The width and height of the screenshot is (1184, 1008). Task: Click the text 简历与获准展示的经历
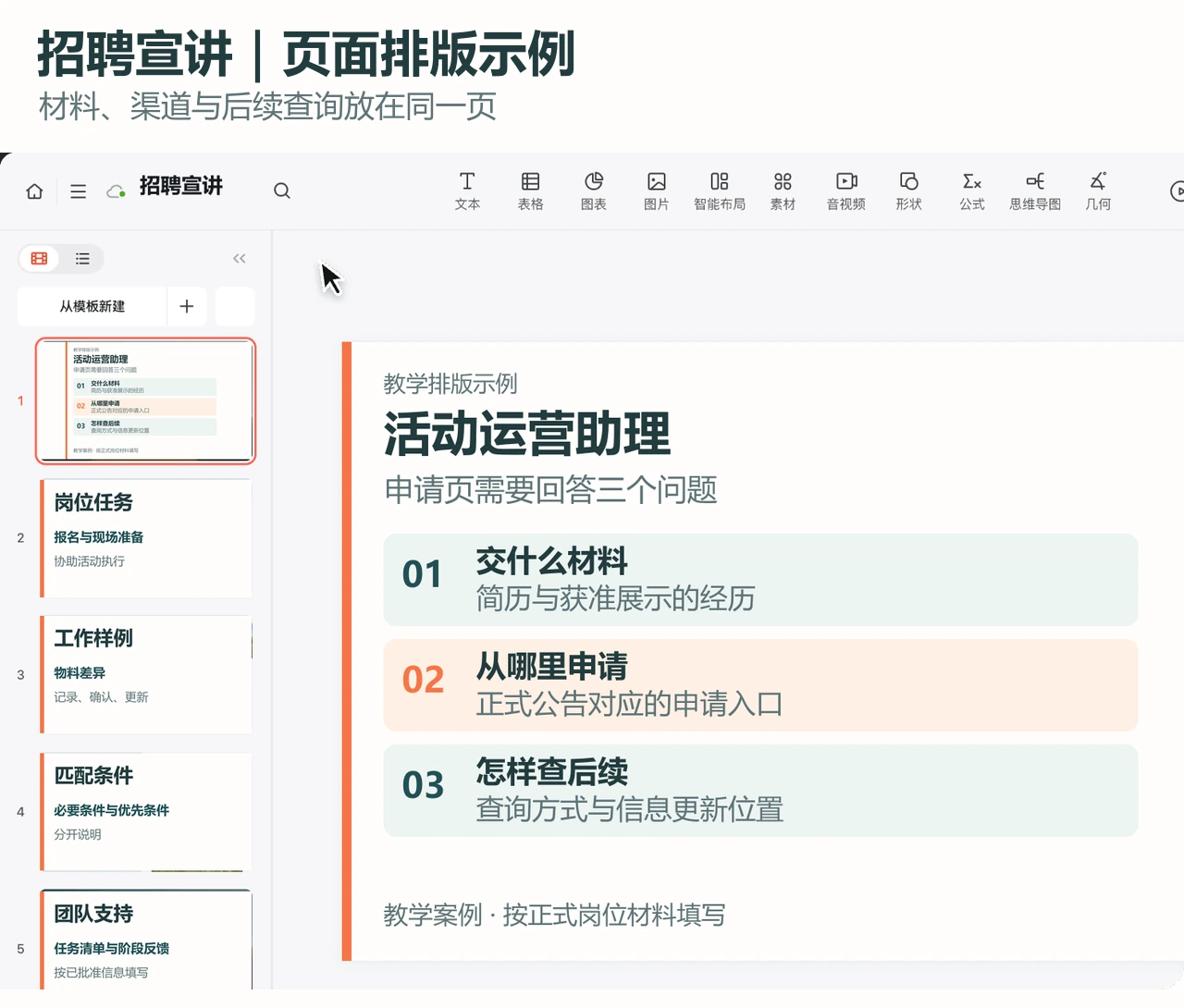(x=616, y=599)
